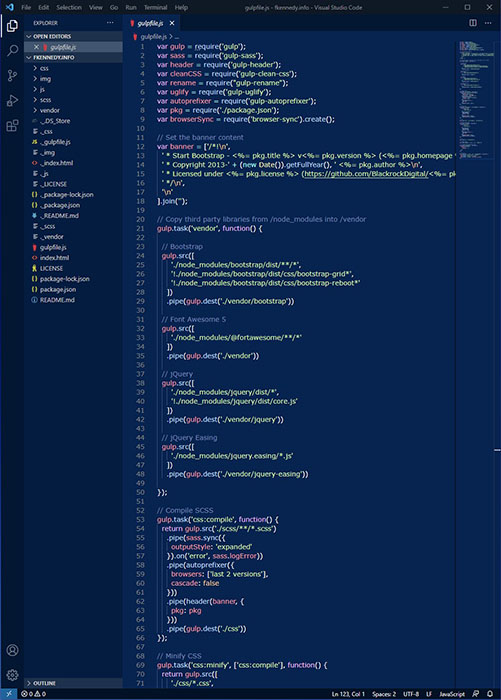Collapse the FKENNEDY.INFO folder section
501x700 pixels.
[74, 58]
